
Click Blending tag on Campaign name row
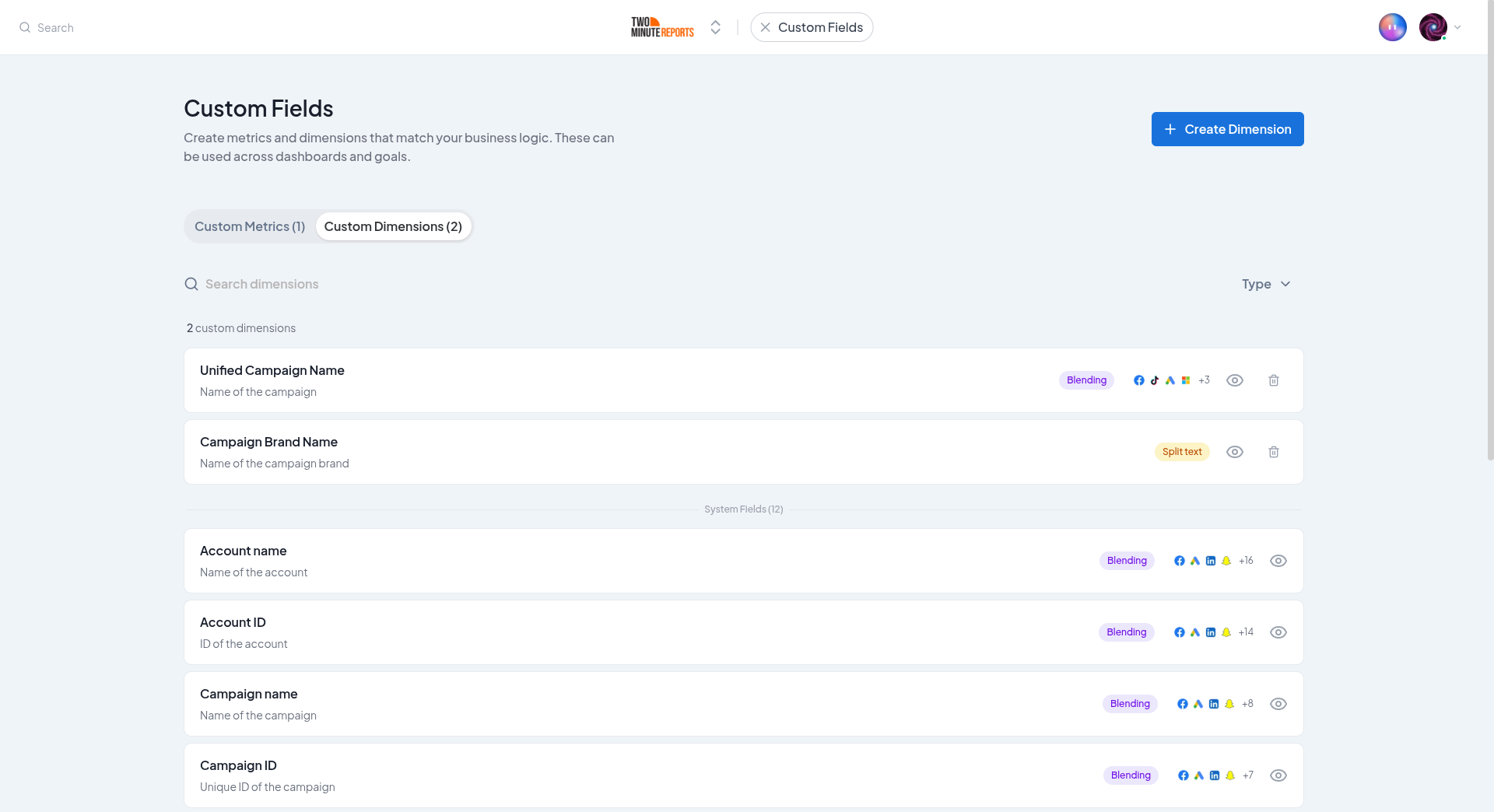(1130, 704)
